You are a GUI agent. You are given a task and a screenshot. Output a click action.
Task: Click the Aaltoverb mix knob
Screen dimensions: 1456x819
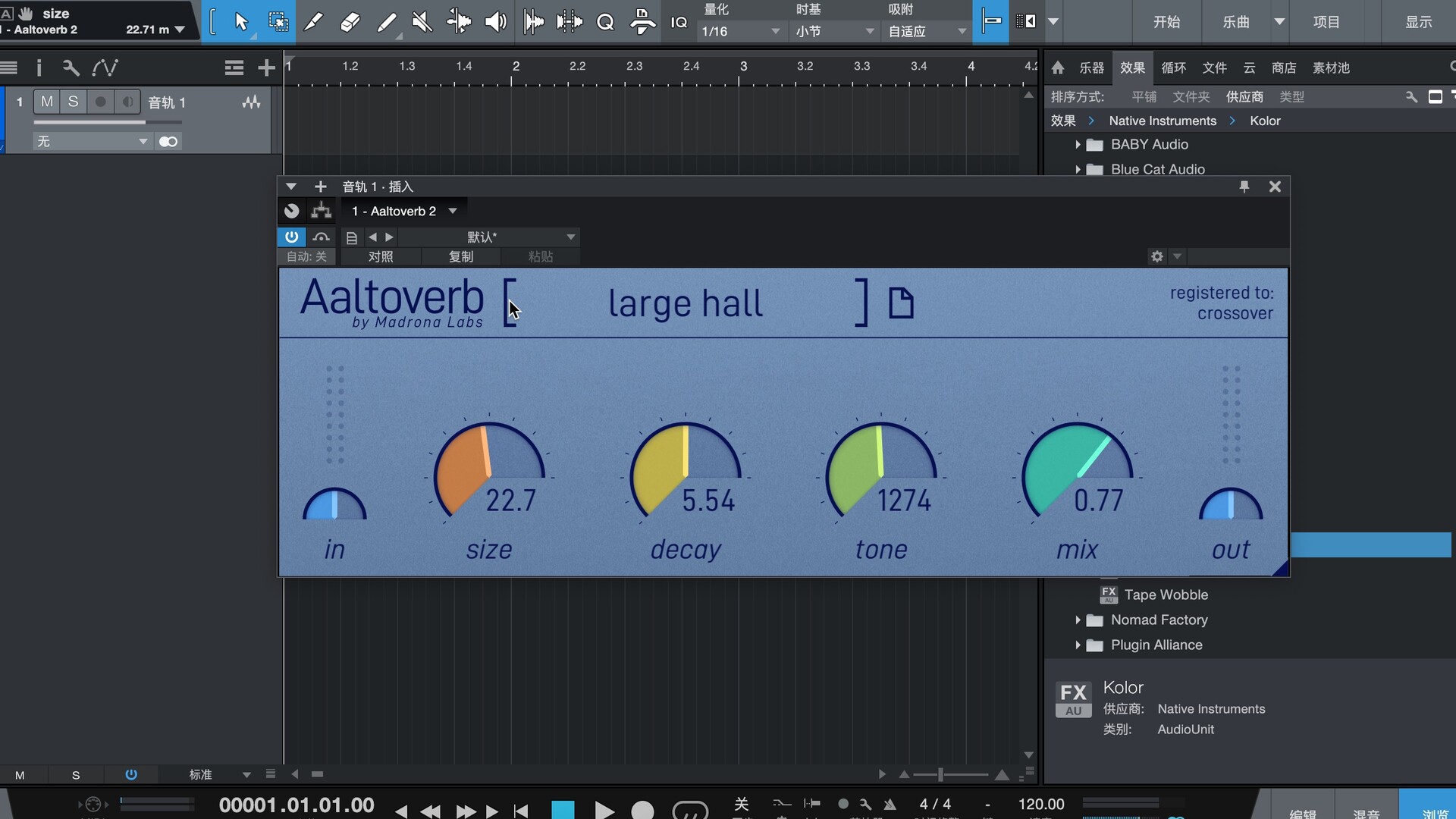click(x=1077, y=470)
